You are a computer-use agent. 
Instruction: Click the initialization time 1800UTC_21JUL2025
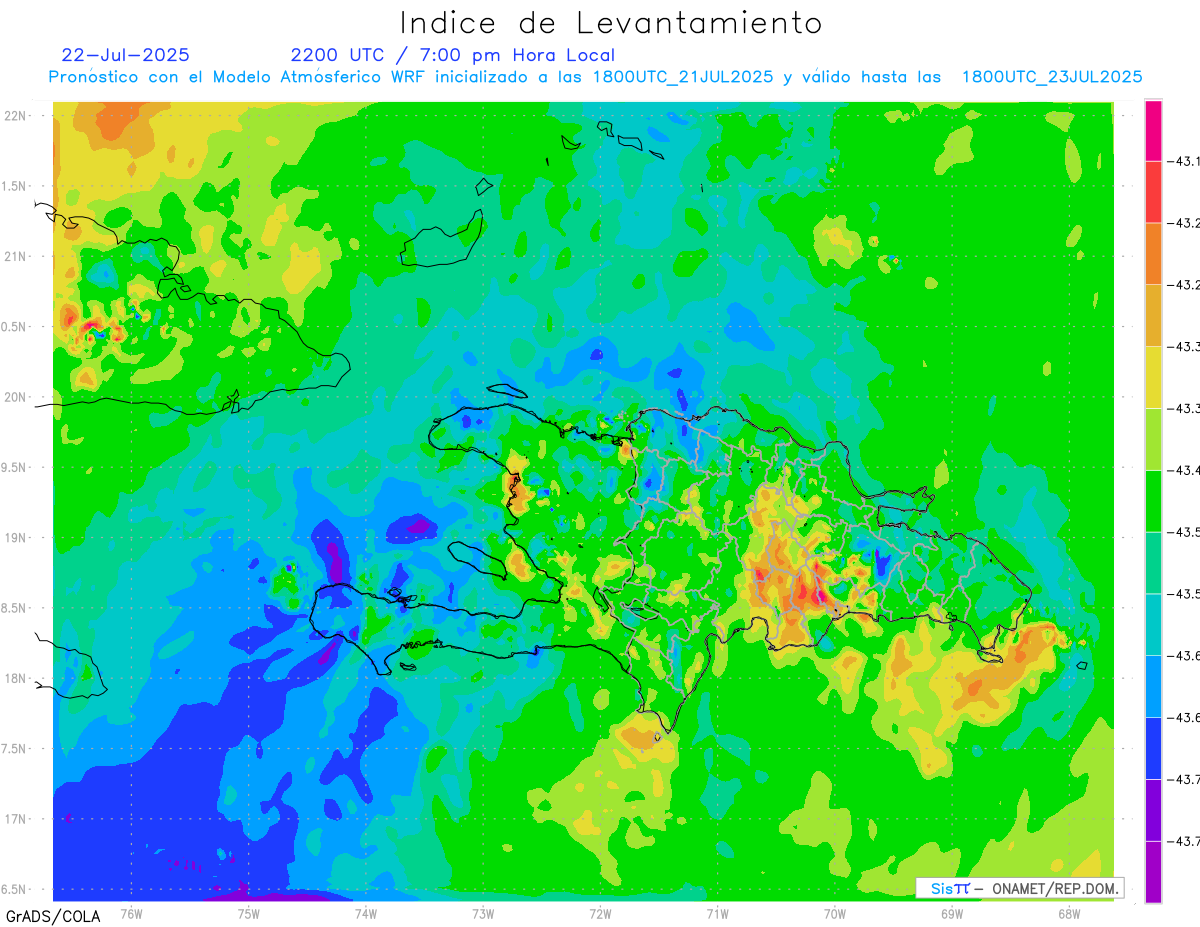(683, 77)
